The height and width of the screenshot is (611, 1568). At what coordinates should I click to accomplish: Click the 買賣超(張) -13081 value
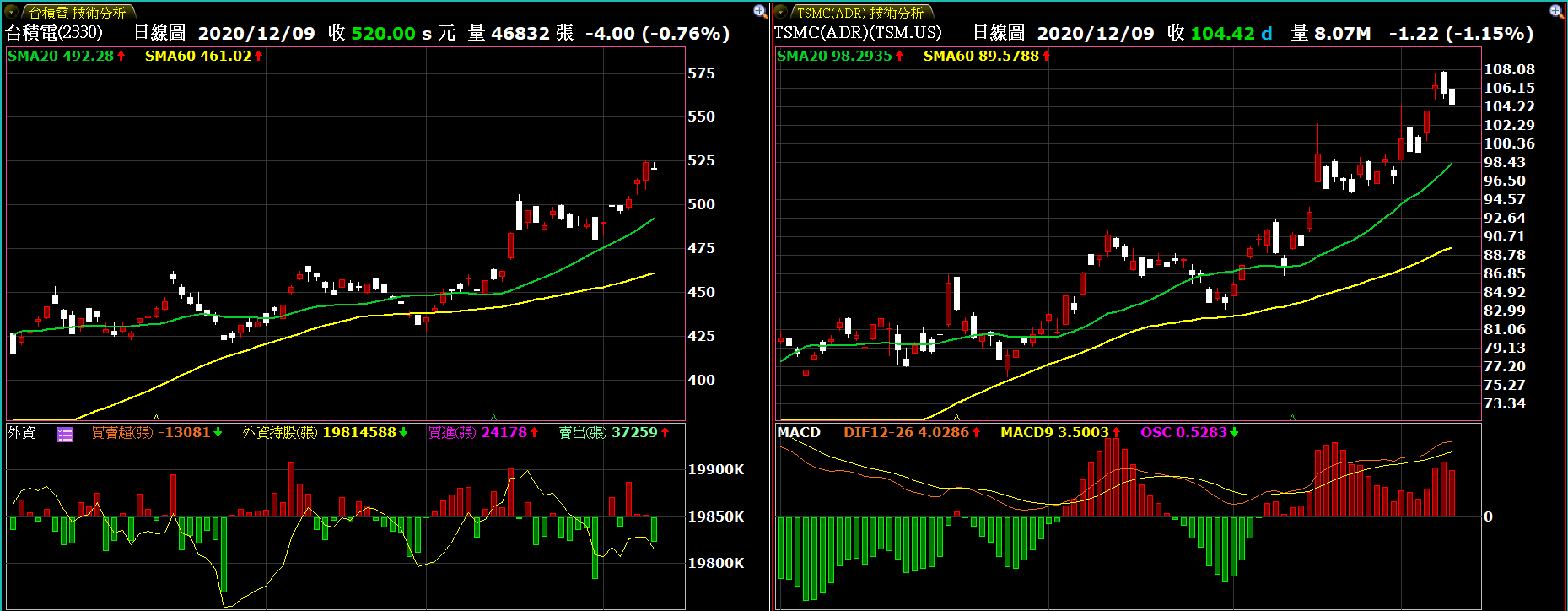click(x=157, y=432)
